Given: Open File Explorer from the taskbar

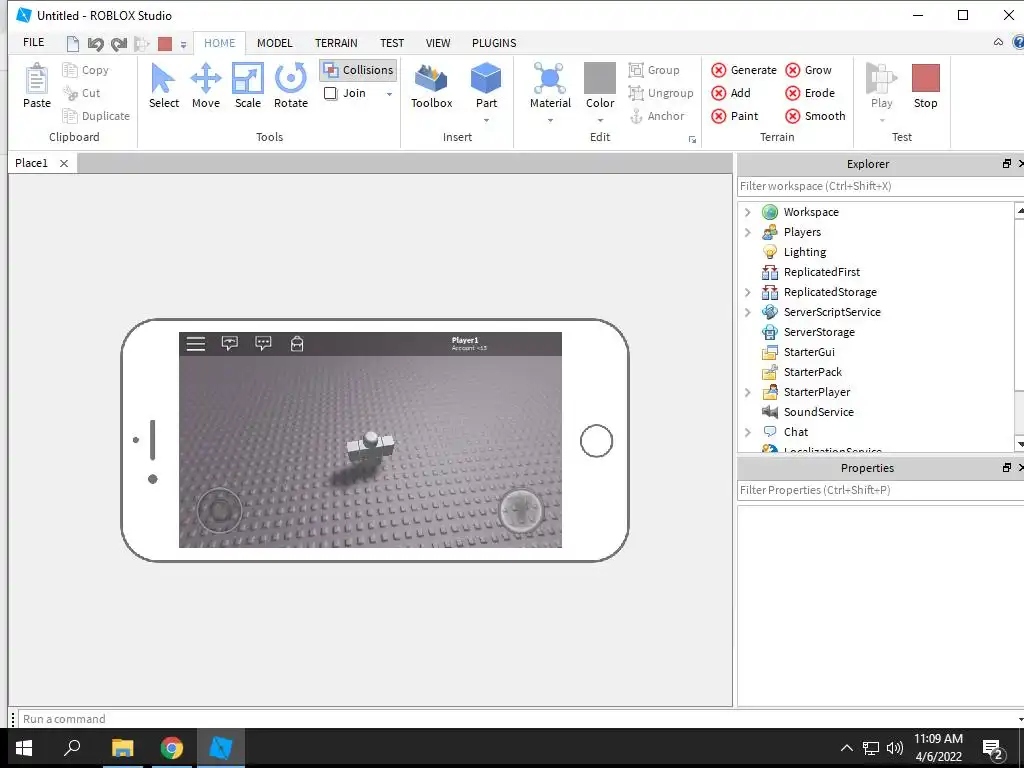Looking at the screenshot, I should (122, 748).
